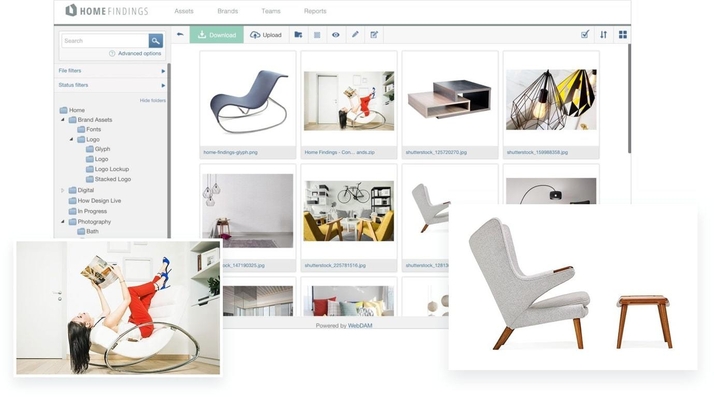Screen dimensions: 714x397
Task: Select the shutterstock_125720270.jpg table thumbnail
Action: [x=450, y=99]
